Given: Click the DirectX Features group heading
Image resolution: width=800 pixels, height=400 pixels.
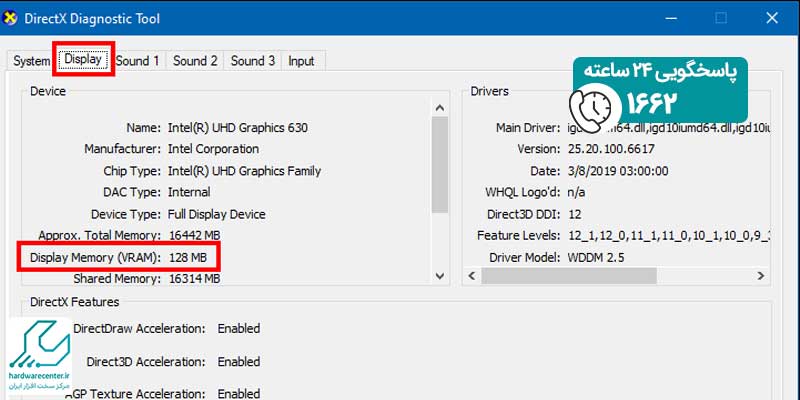Looking at the screenshot, I should tap(74, 302).
